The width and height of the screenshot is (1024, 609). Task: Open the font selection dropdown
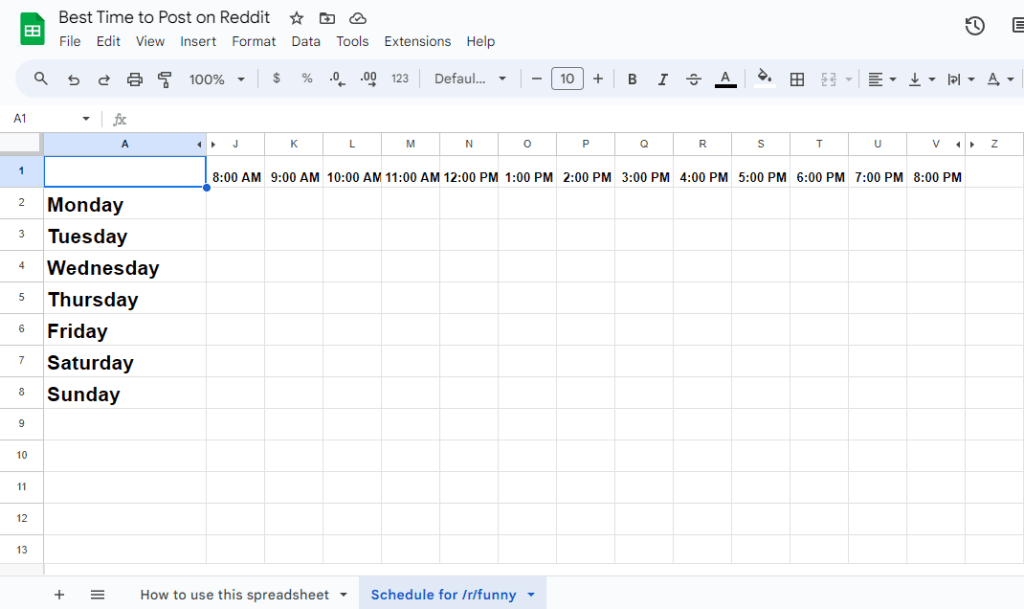(470, 78)
